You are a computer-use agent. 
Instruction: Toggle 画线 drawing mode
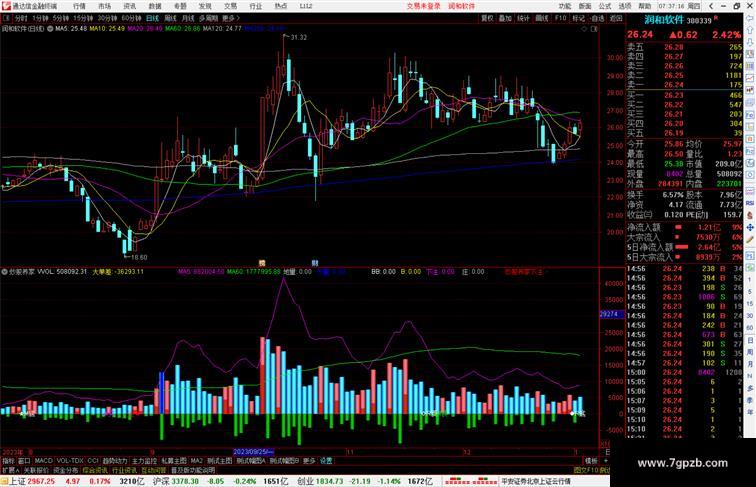pyautogui.click(x=542, y=18)
